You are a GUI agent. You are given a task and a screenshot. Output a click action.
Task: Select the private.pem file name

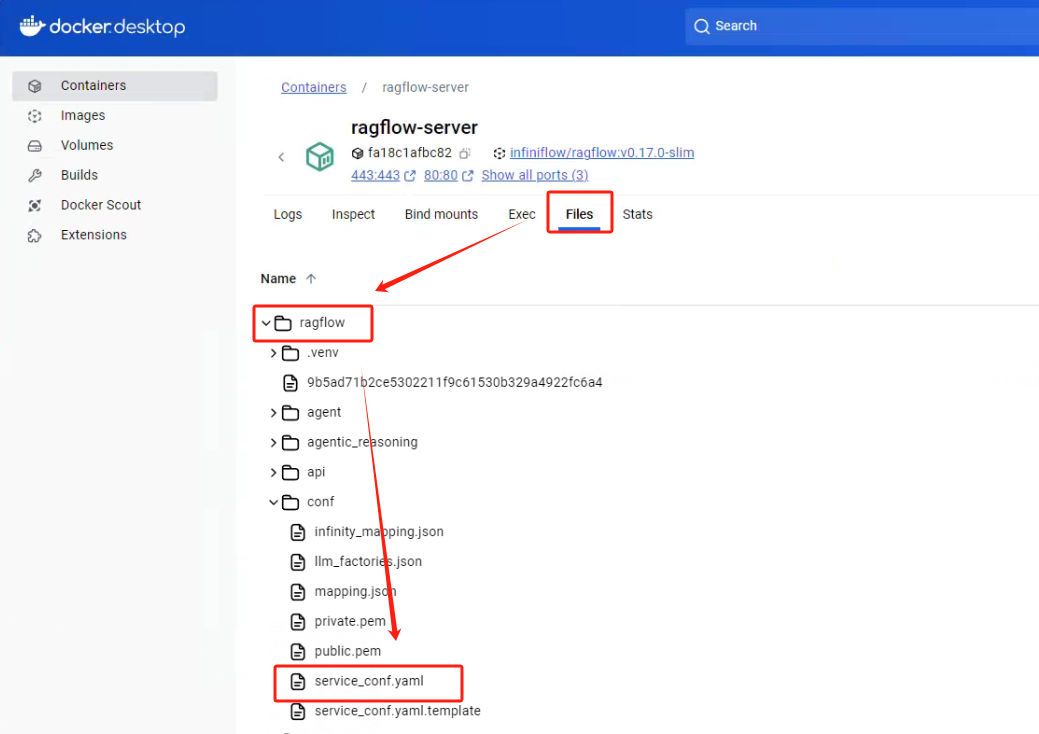pos(350,621)
